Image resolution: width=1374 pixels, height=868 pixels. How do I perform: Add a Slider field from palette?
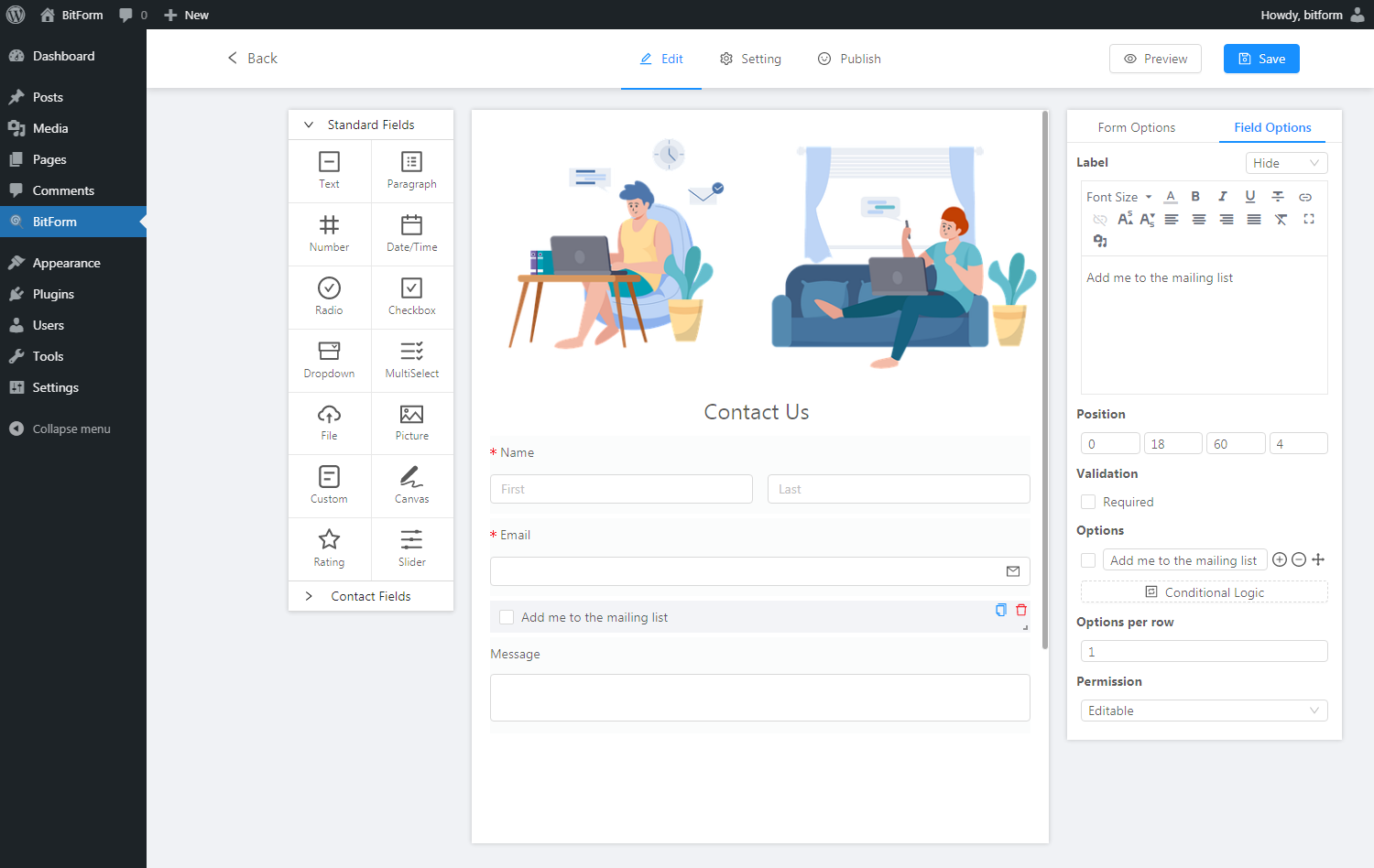click(x=412, y=549)
